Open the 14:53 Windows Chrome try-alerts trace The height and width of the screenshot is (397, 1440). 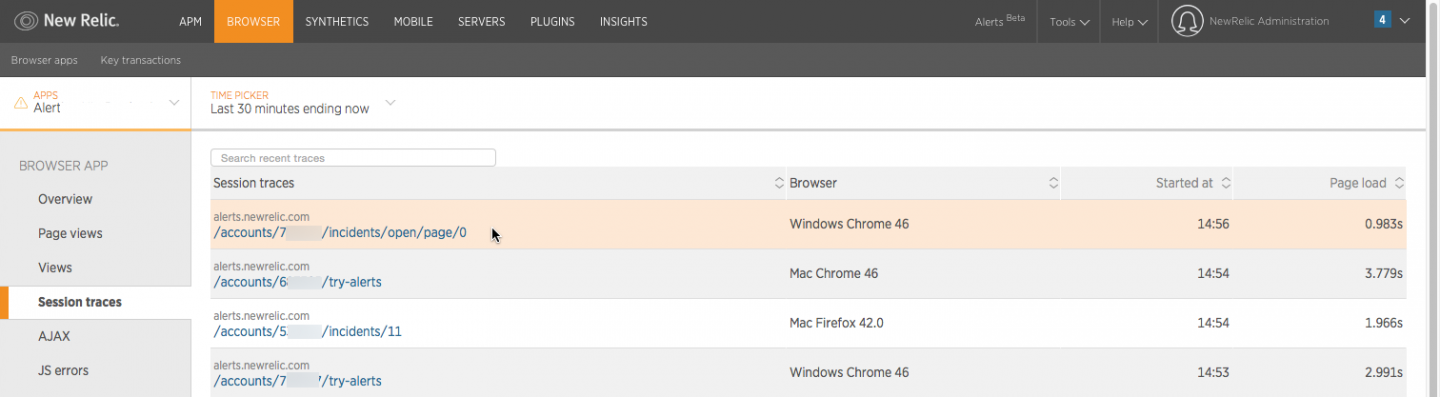point(297,381)
